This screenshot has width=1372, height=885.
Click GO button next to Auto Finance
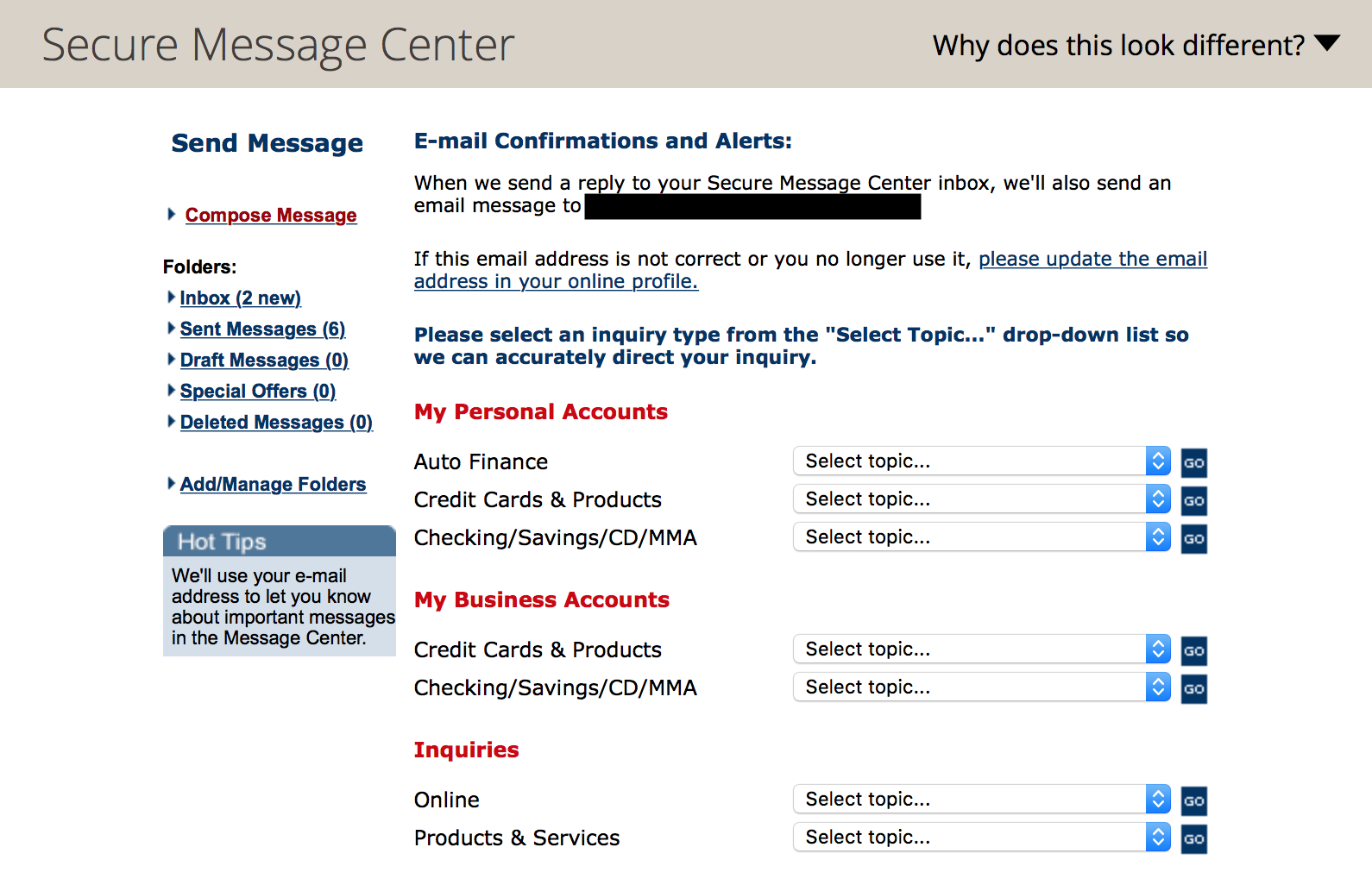1193,462
